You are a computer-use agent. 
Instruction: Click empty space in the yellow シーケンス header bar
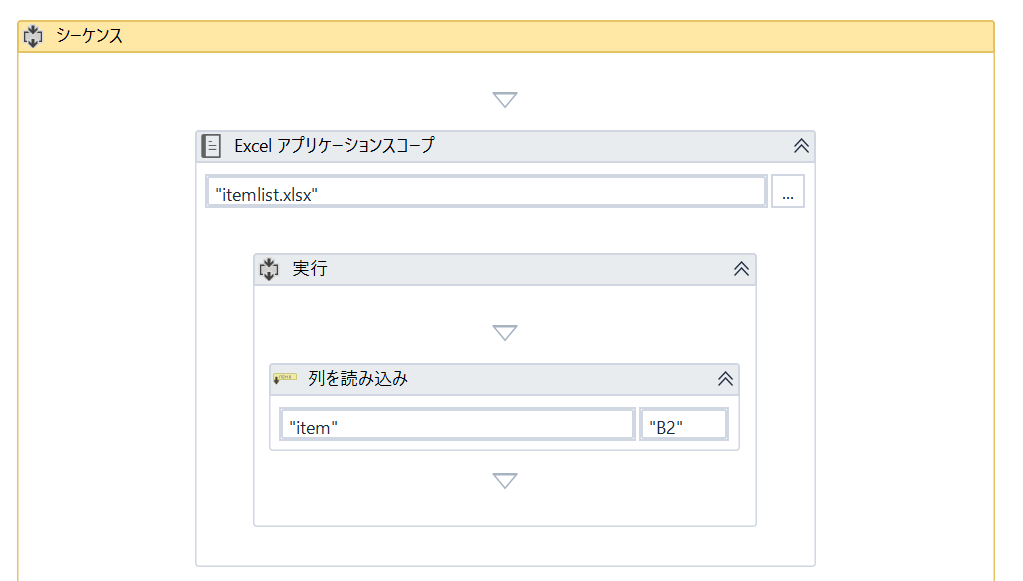click(550, 37)
